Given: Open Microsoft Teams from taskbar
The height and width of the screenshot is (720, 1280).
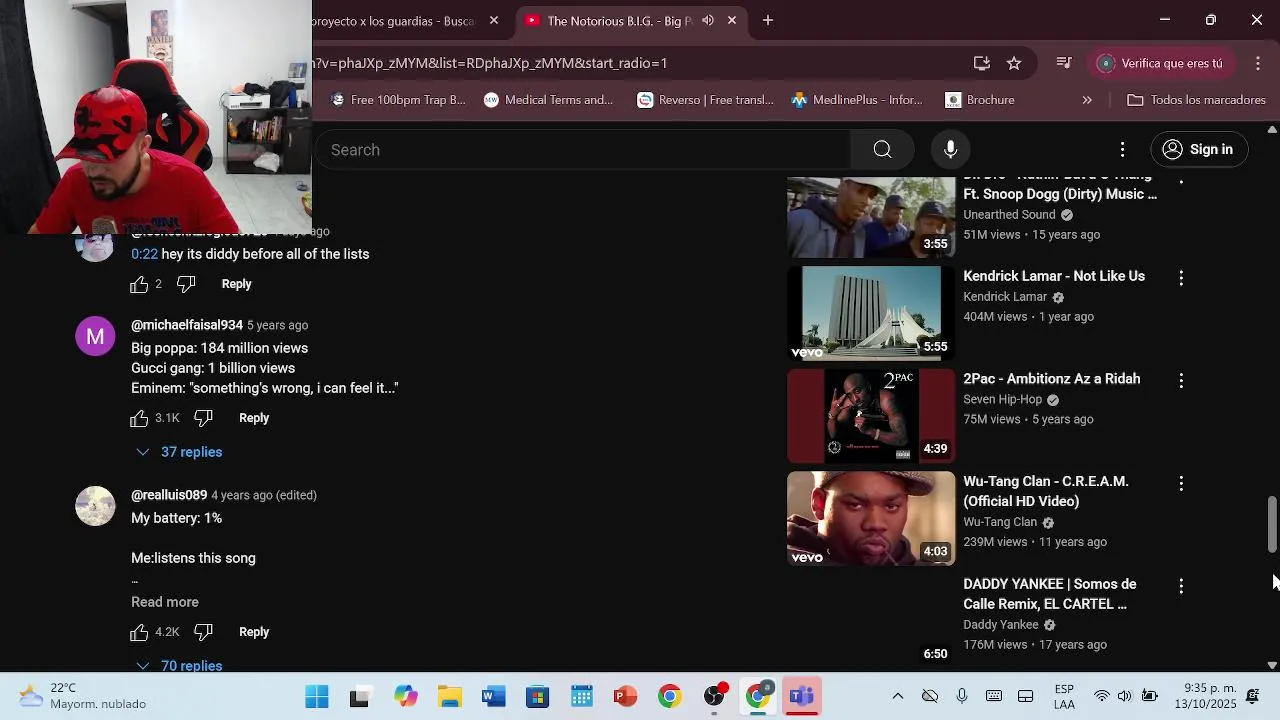Looking at the screenshot, I should coord(802,697).
